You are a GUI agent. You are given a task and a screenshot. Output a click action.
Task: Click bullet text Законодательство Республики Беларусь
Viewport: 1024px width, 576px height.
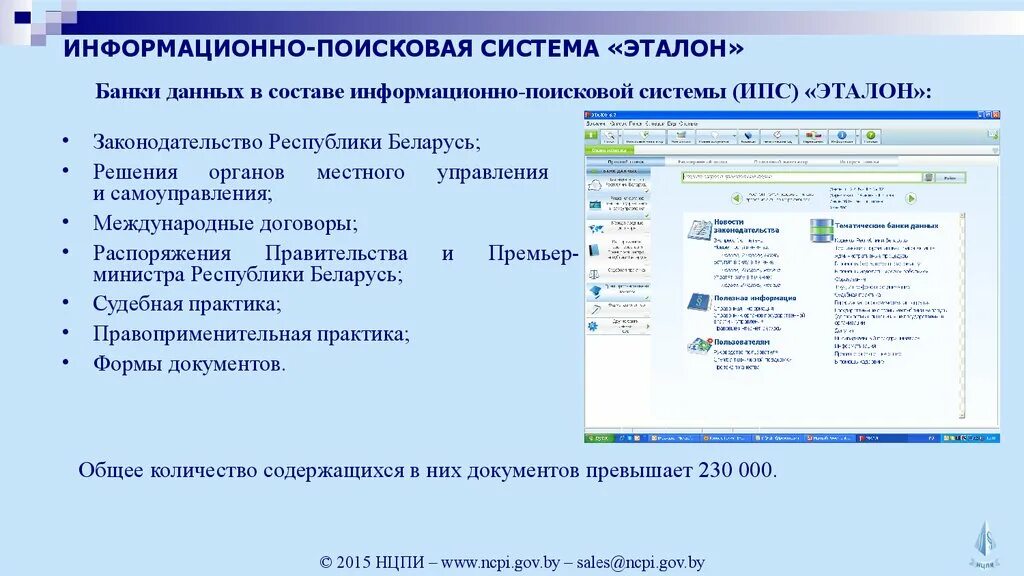tap(287, 142)
